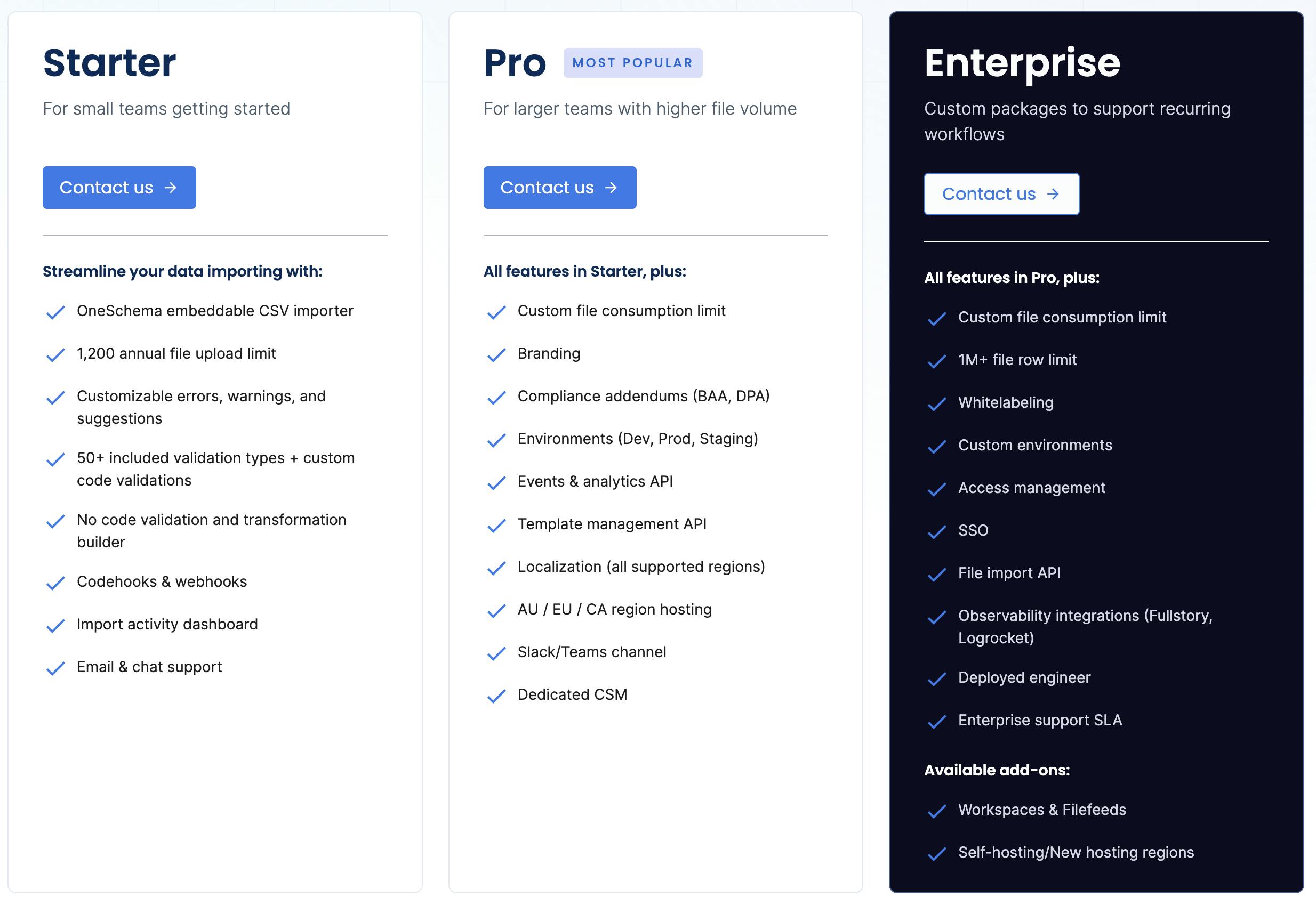1316x905 pixels.
Task: Click the checkmark beside Dedicated CSM
Action: click(x=496, y=696)
